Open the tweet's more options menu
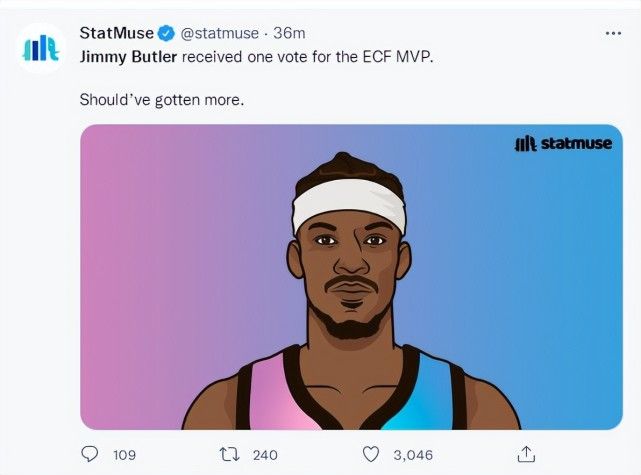 coord(613,33)
